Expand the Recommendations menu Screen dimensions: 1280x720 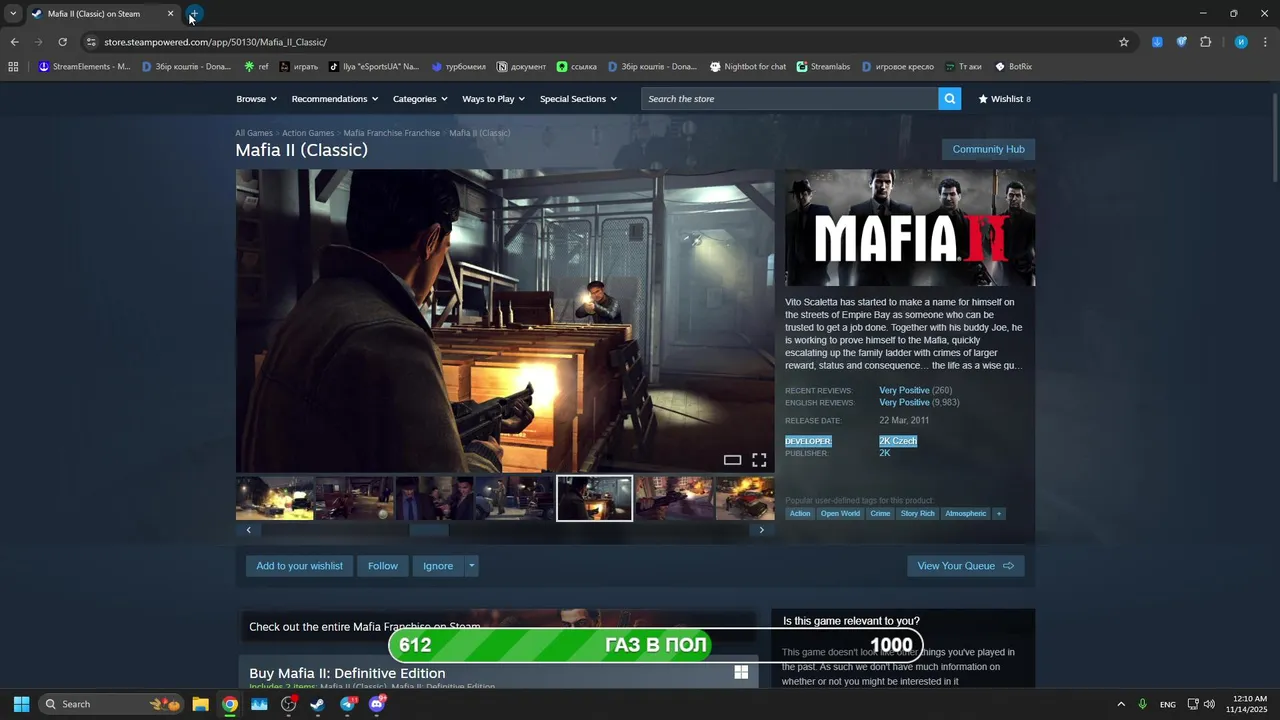click(334, 99)
